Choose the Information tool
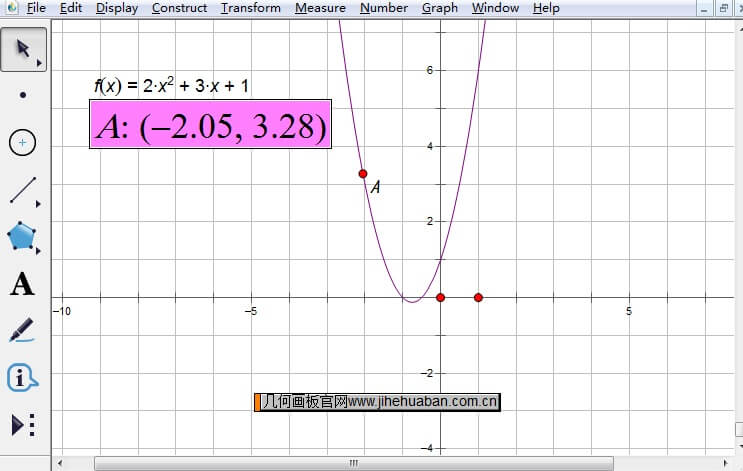This screenshot has height=471, width=743. coord(22,378)
